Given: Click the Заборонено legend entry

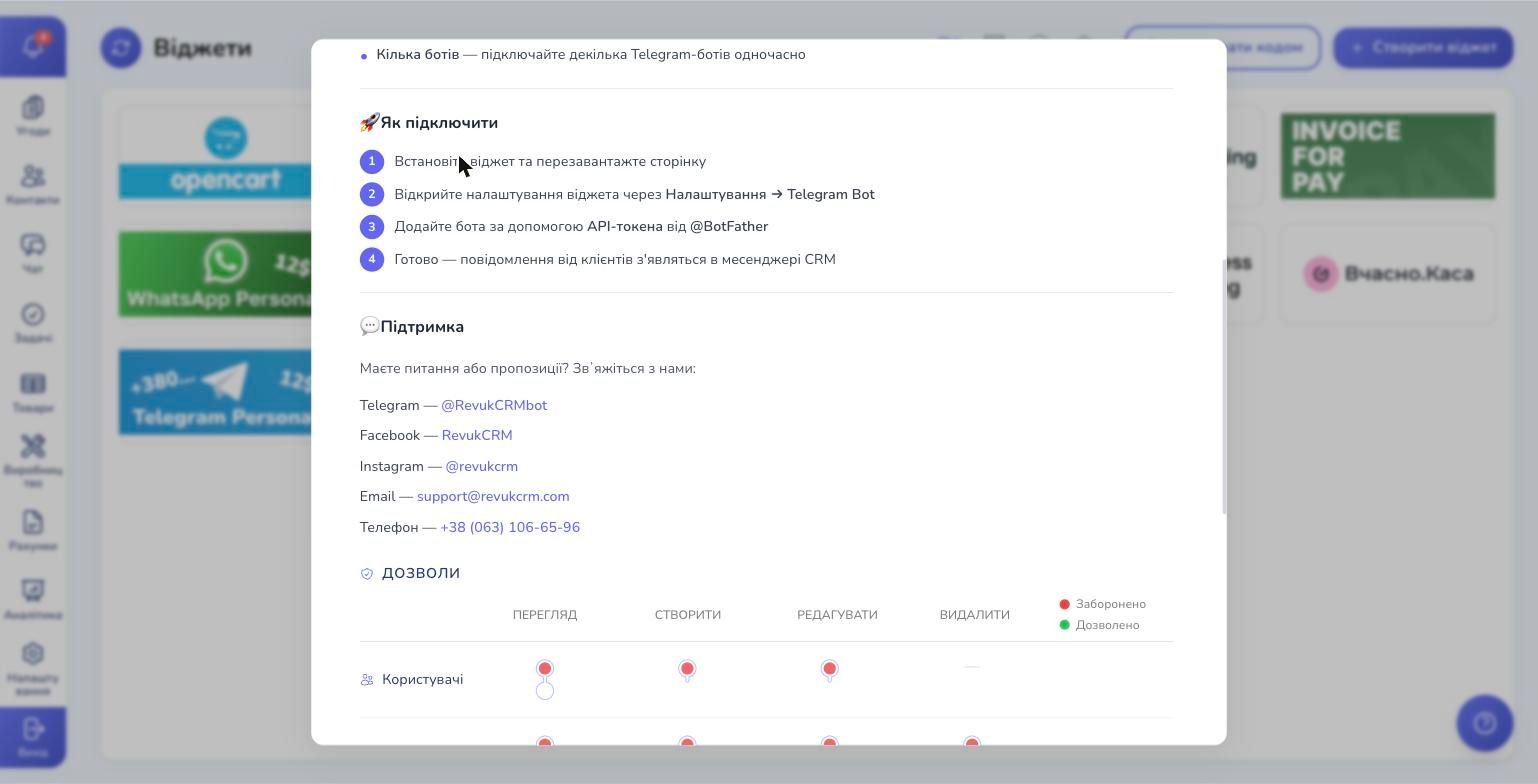Looking at the screenshot, I should 1102,604.
